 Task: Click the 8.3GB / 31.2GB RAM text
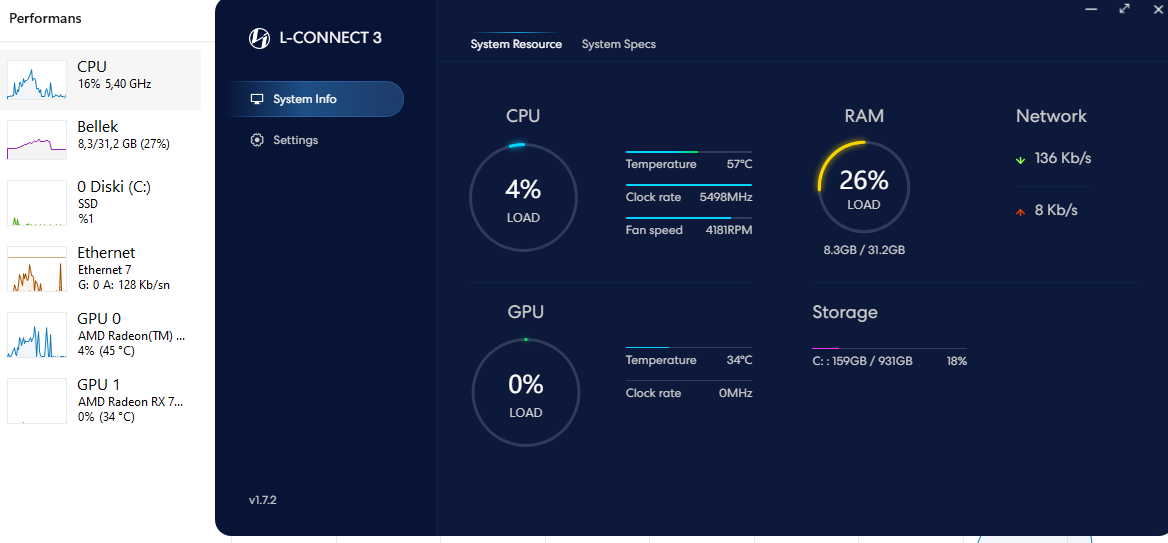tap(864, 250)
